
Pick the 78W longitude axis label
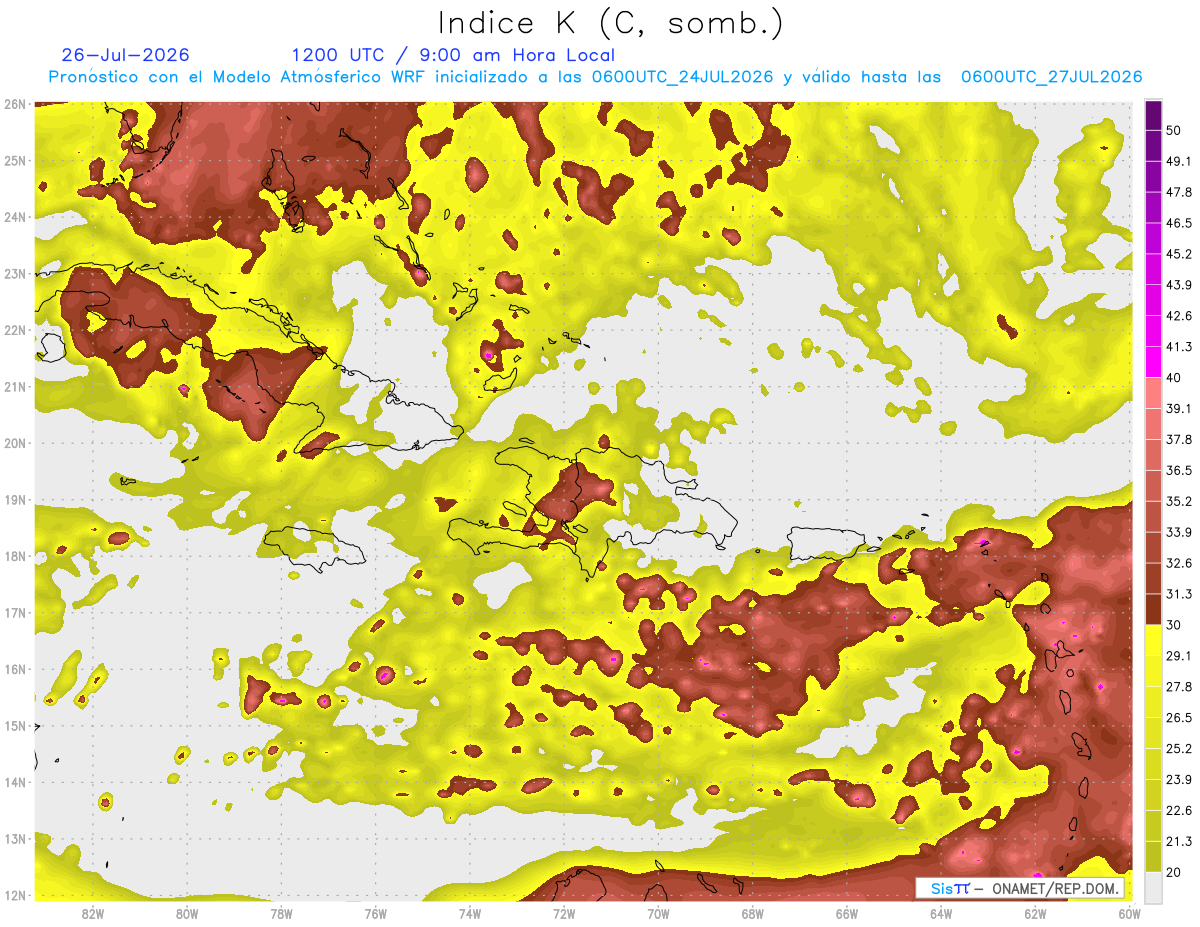tap(281, 913)
